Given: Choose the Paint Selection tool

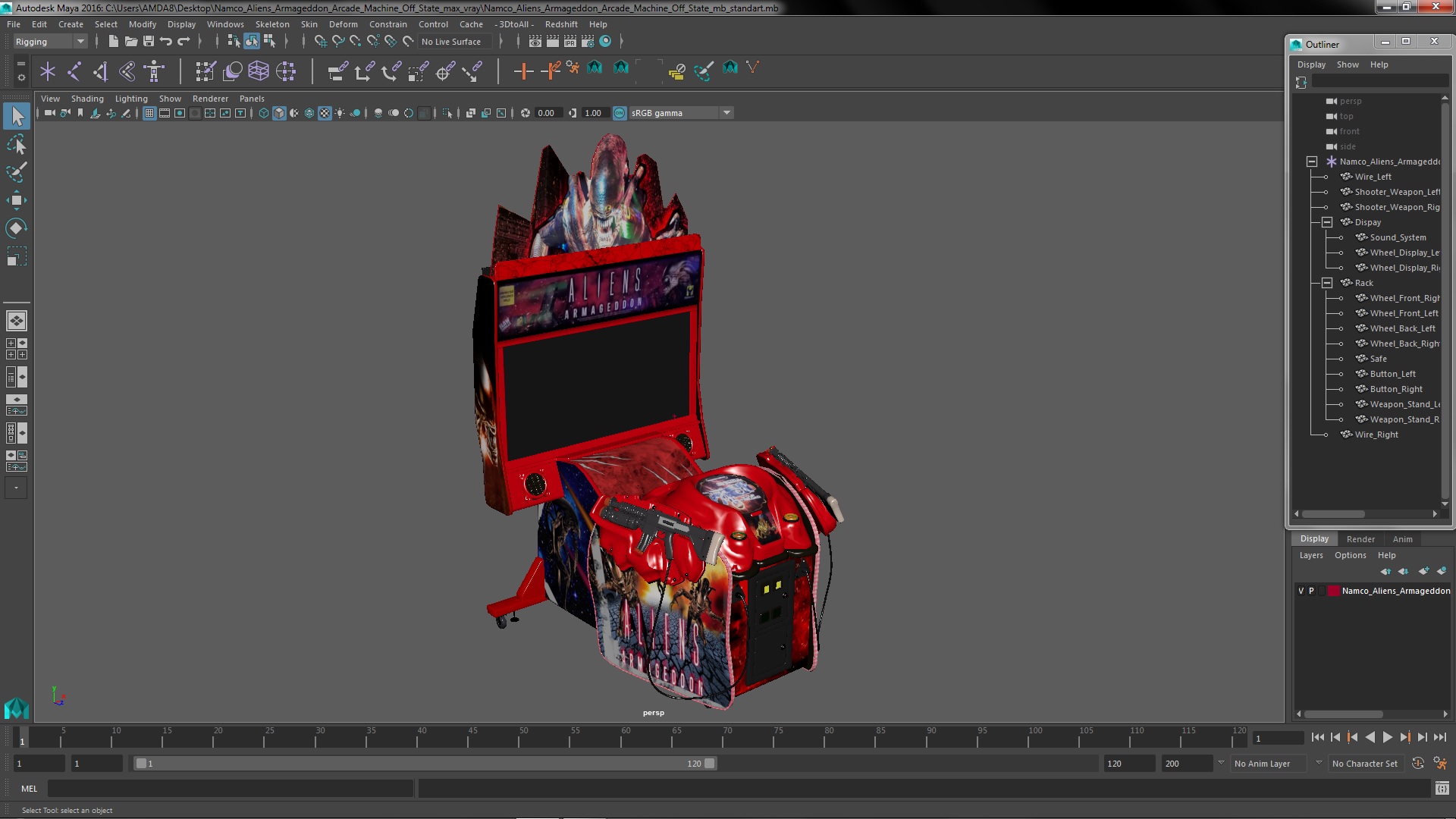Looking at the screenshot, I should (x=16, y=172).
